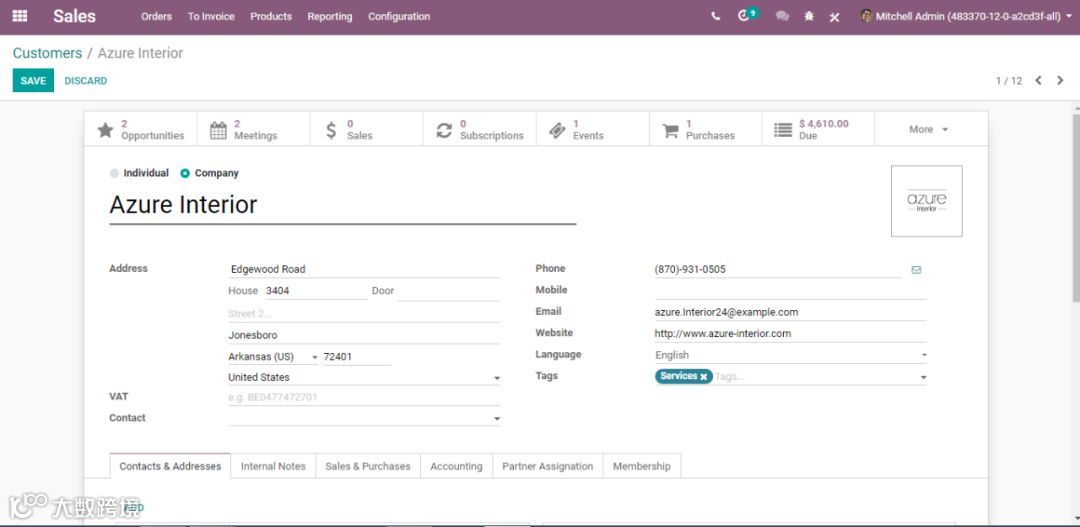The height and width of the screenshot is (527, 1080).
Task: Go to previous customer record arrow
Action: 1039,81
